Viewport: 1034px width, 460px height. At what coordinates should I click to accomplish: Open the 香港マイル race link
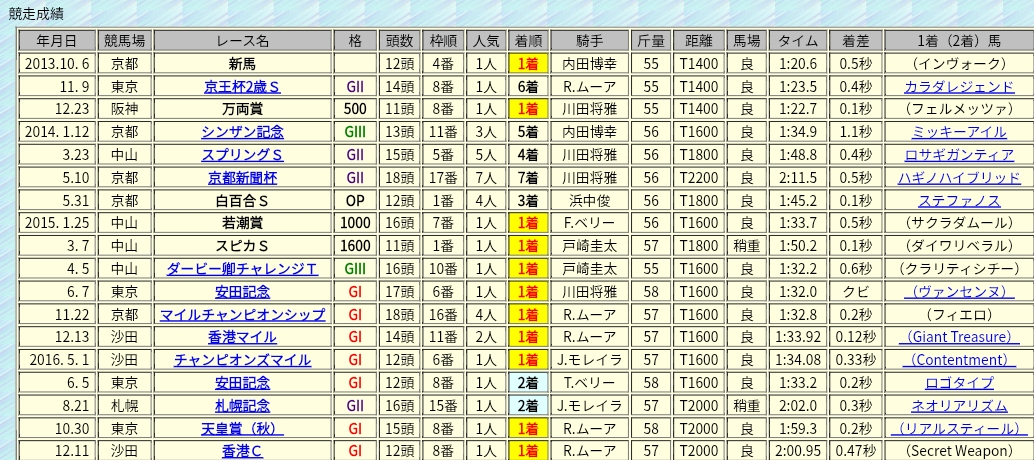coord(242,337)
